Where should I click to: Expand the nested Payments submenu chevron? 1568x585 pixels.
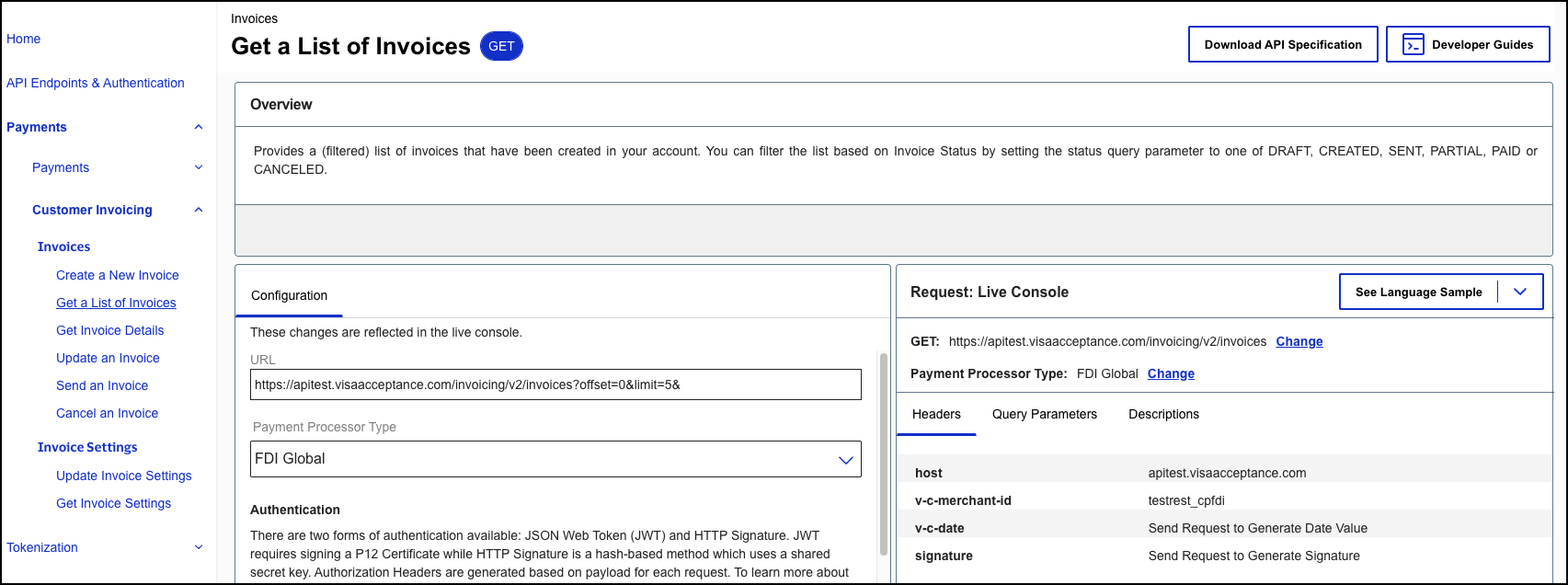click(x=199, y=167)
